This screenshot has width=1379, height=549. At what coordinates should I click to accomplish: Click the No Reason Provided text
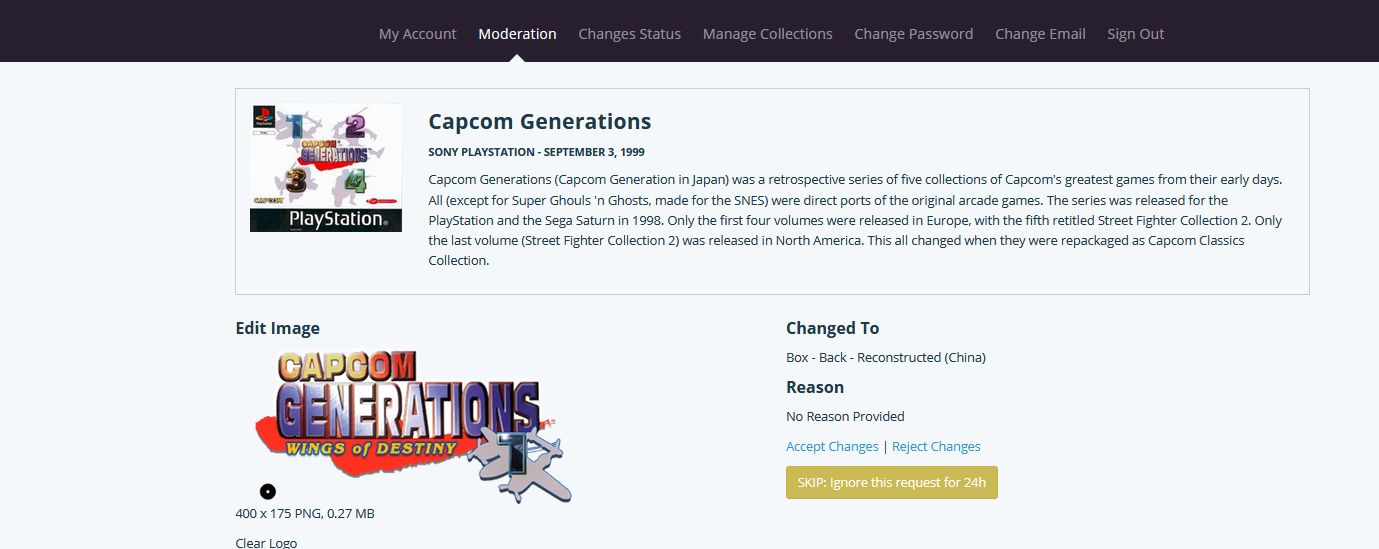845,417
